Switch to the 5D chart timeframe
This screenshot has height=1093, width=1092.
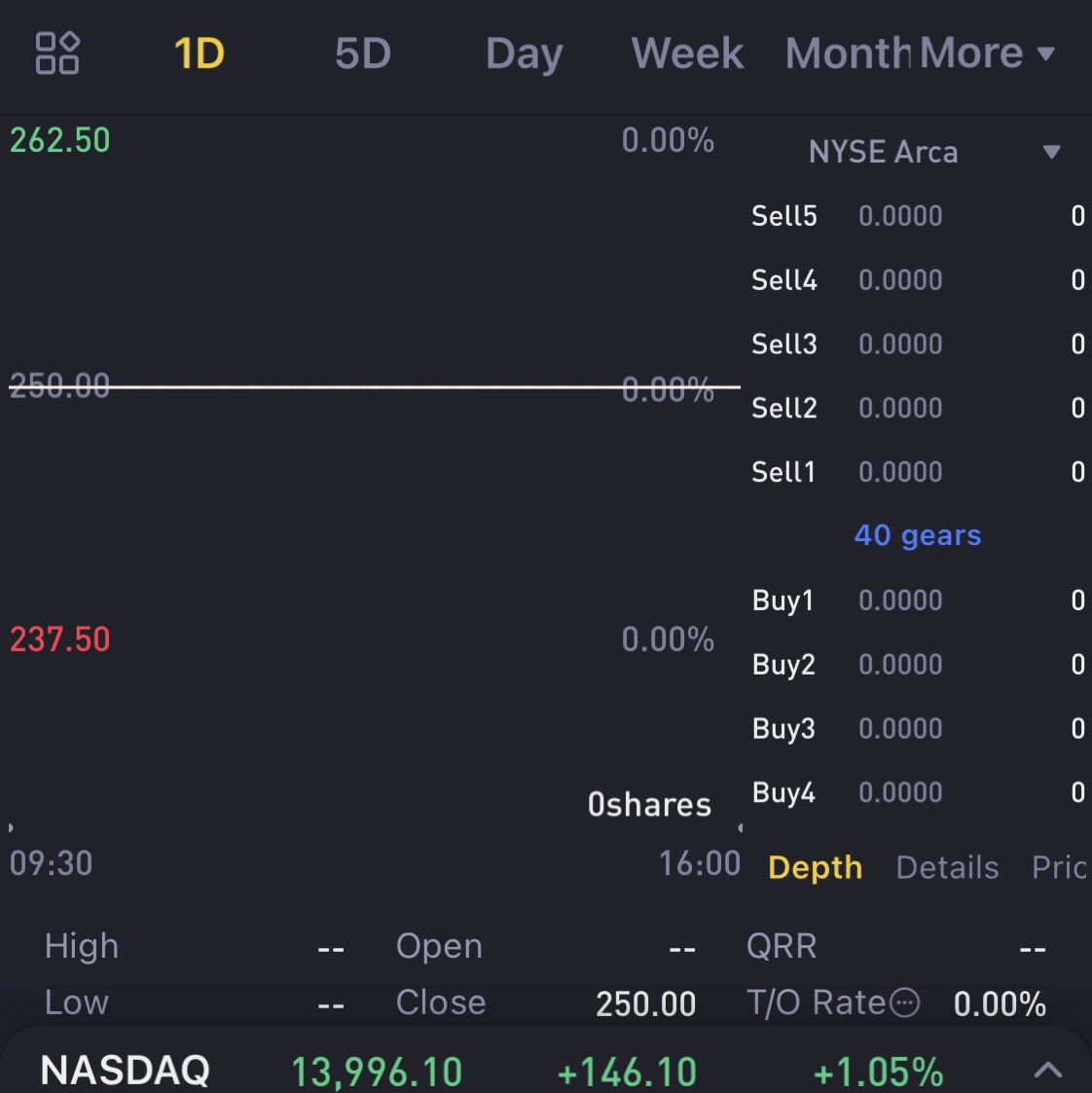click(363, 54)
